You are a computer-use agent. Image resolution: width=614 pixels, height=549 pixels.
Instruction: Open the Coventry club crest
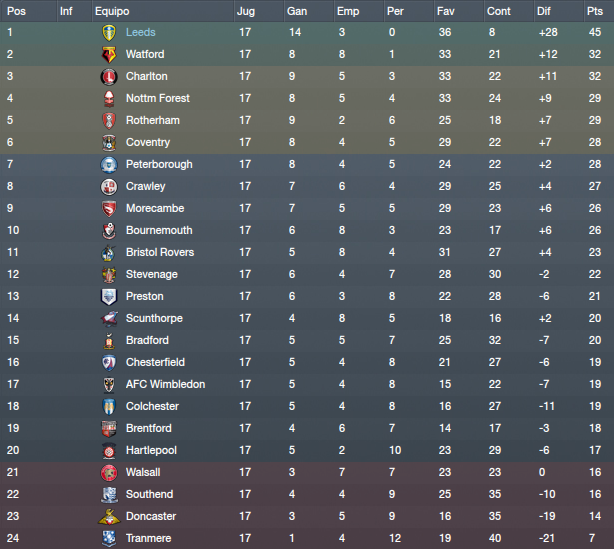coord(109,143)
